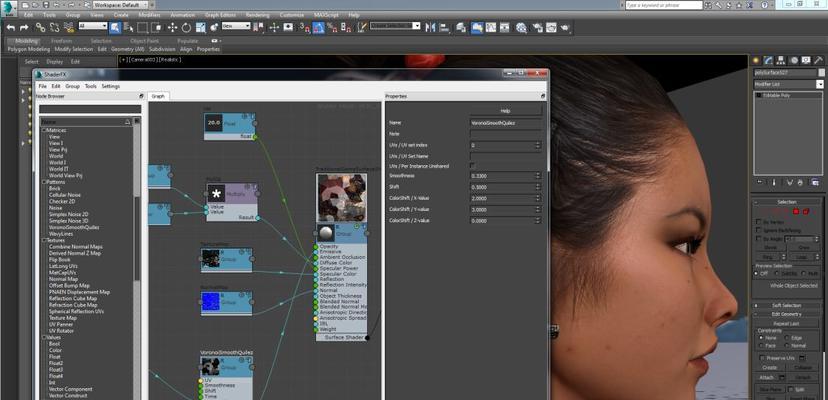Viewport: 828px width, 400px height.
Task: Select the Face constraint radio button
Action: point(760,346)
